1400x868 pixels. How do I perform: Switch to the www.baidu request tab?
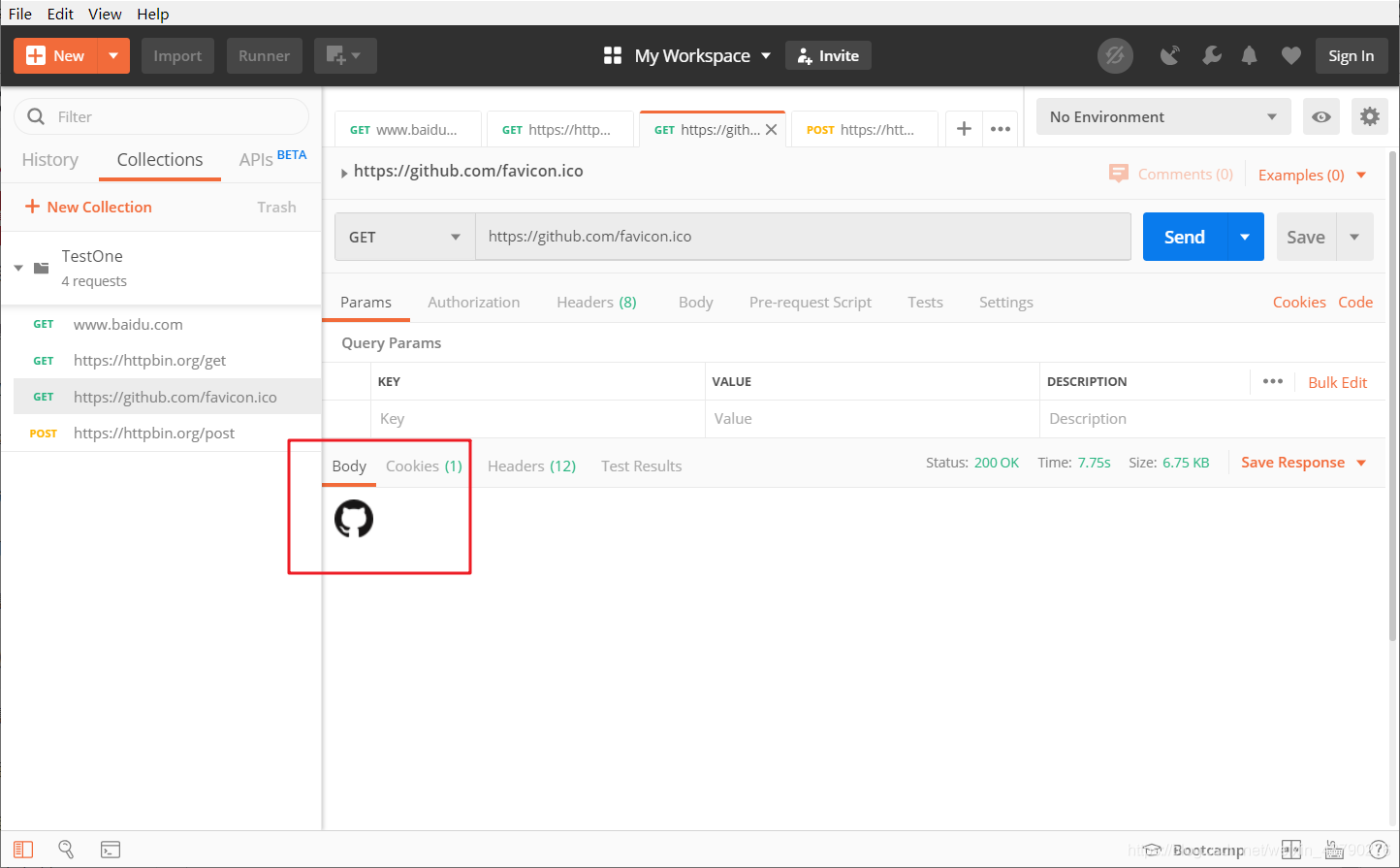pos(408,129)
